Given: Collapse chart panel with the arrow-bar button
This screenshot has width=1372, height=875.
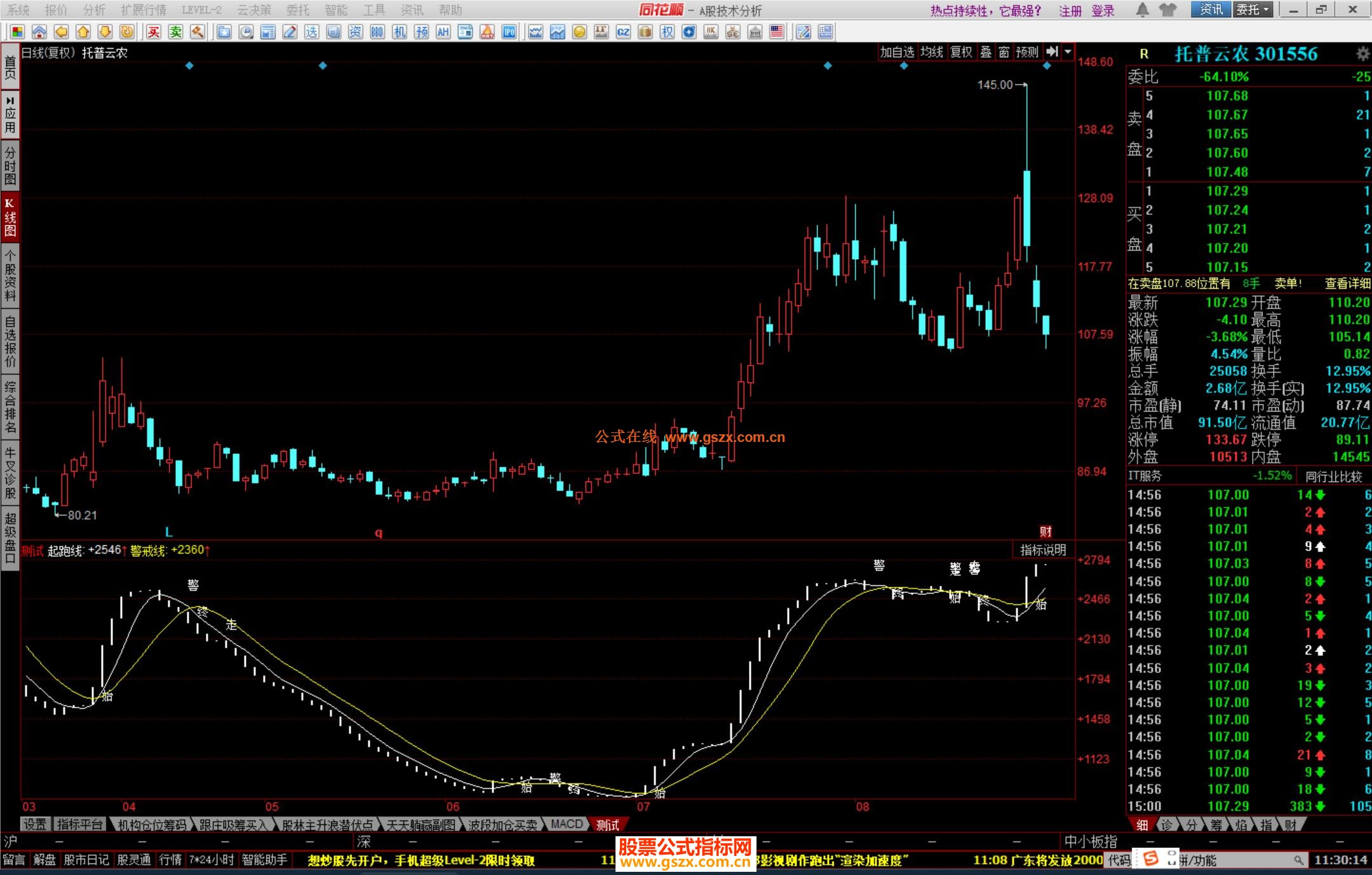Looking at the screenshot, I should pos(1052,52).
